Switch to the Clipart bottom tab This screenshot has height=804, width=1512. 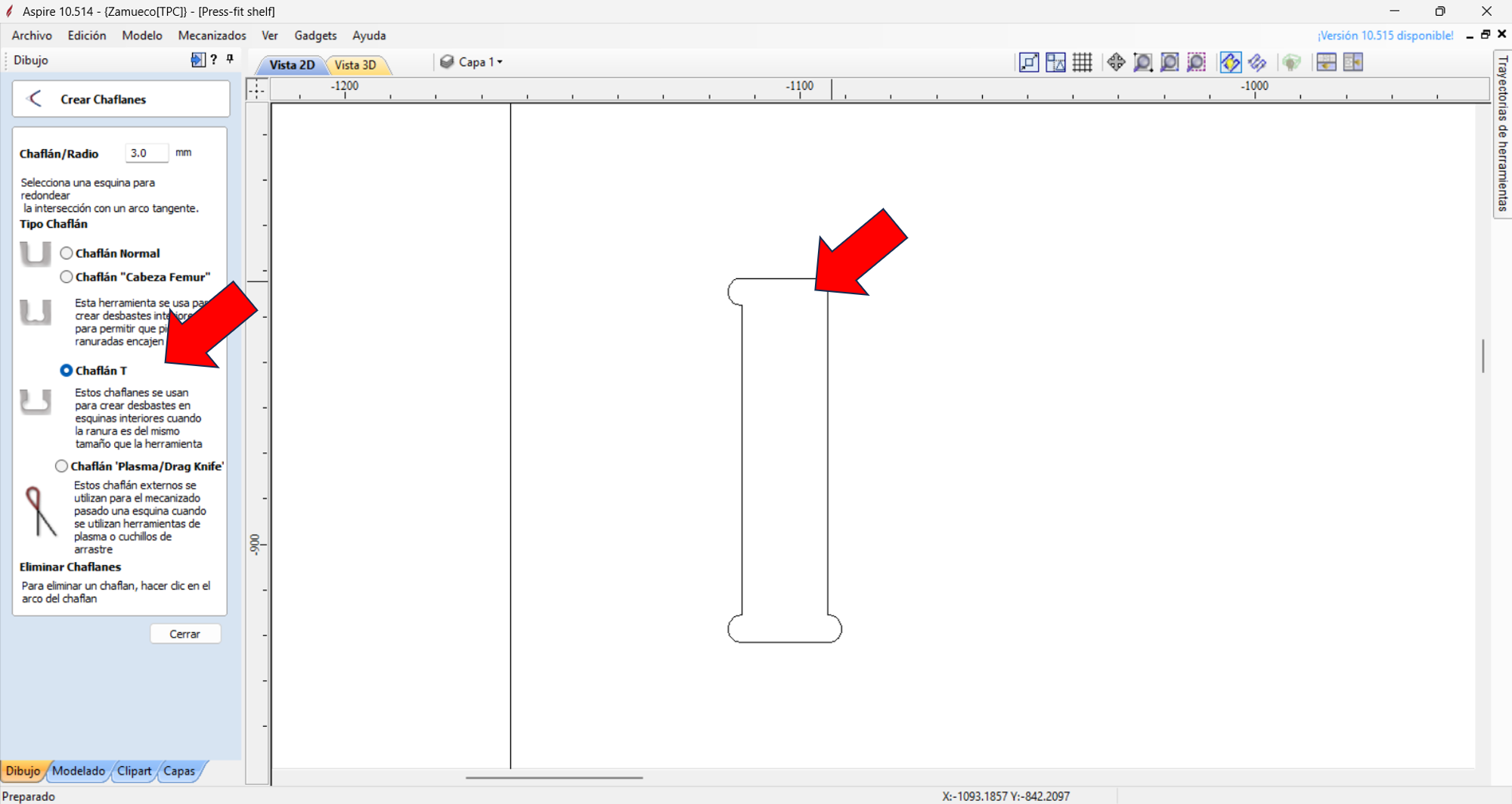pos(135,771)
